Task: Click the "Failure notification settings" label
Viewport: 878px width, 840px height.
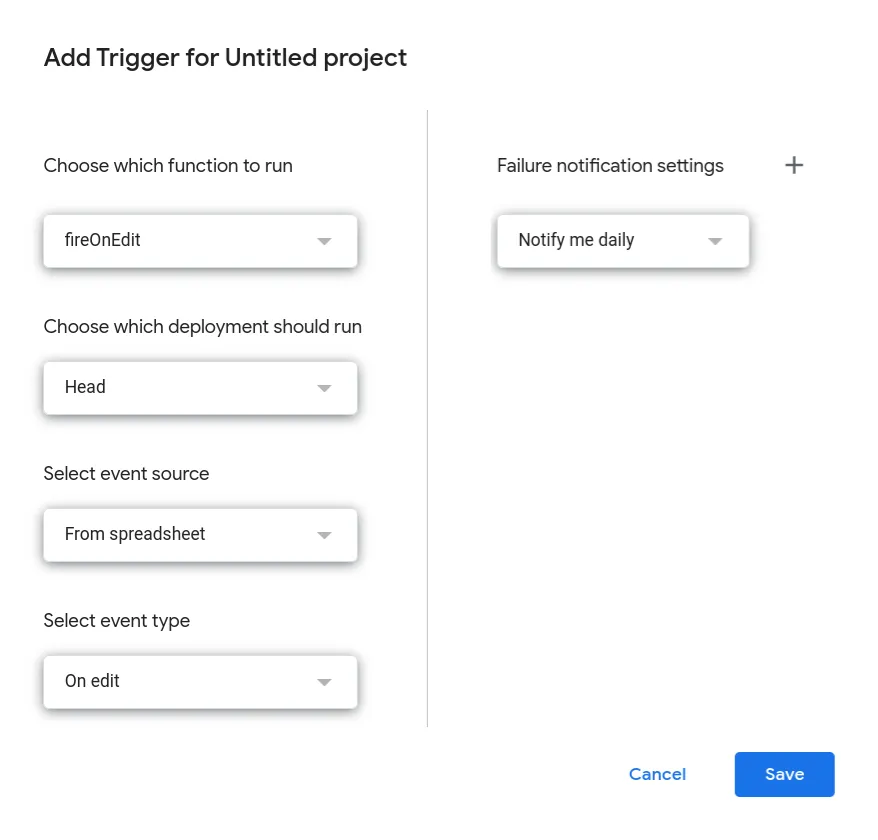Action: click(x=610, y=166)
